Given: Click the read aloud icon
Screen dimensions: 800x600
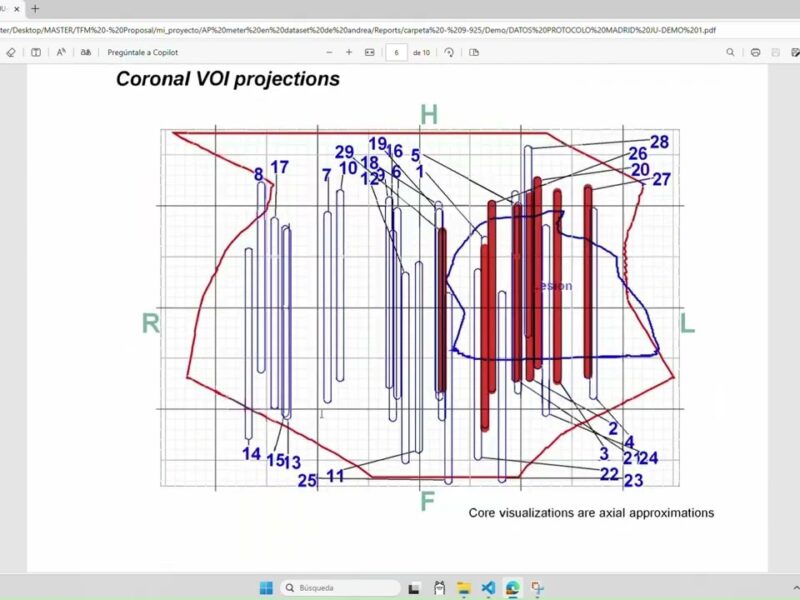Looking at the screenshot, I should pyautogui.click(x=61, y=52).
